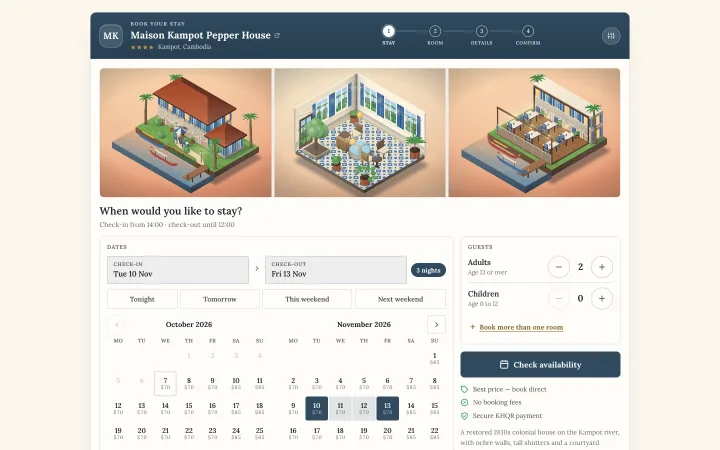This screenshot has height=450, width=720.
Task: Increase number of children
Action: 602,298
